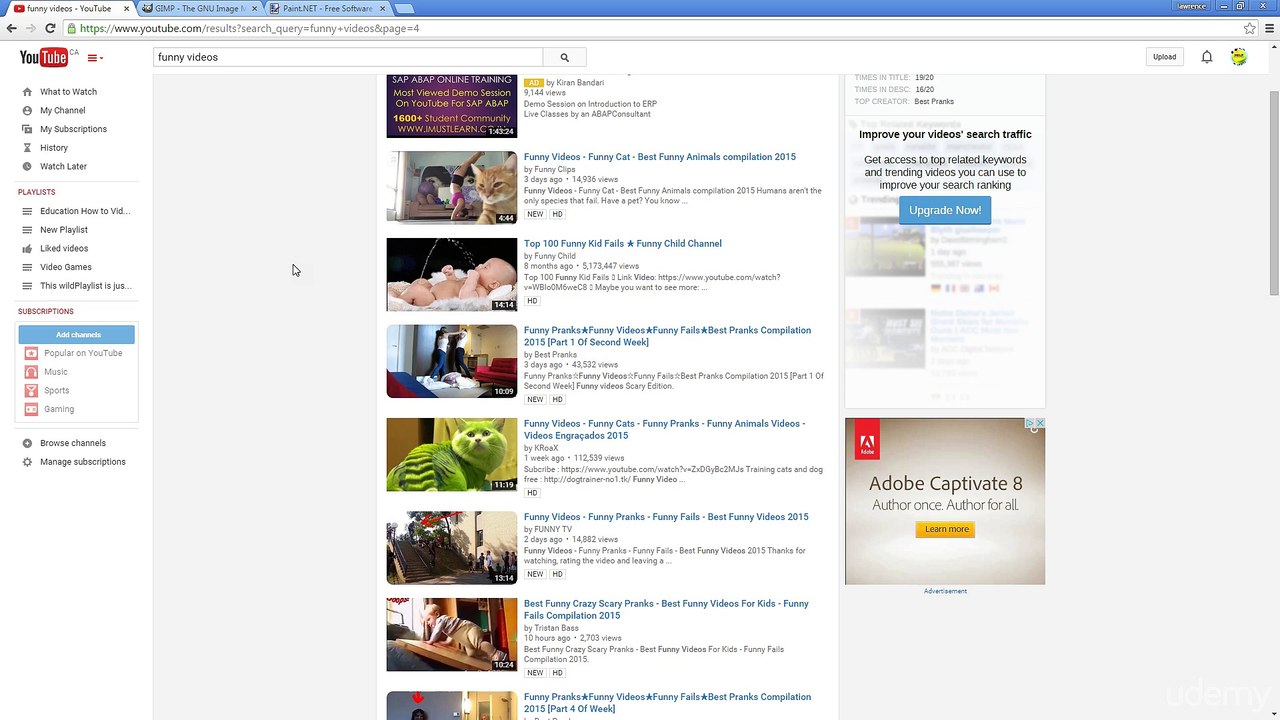Image resolution: width=1280 pixels, height=720 pixels.
Task: Switch to the Paint.NET browser tab
Action: click(x=327, y=8)
